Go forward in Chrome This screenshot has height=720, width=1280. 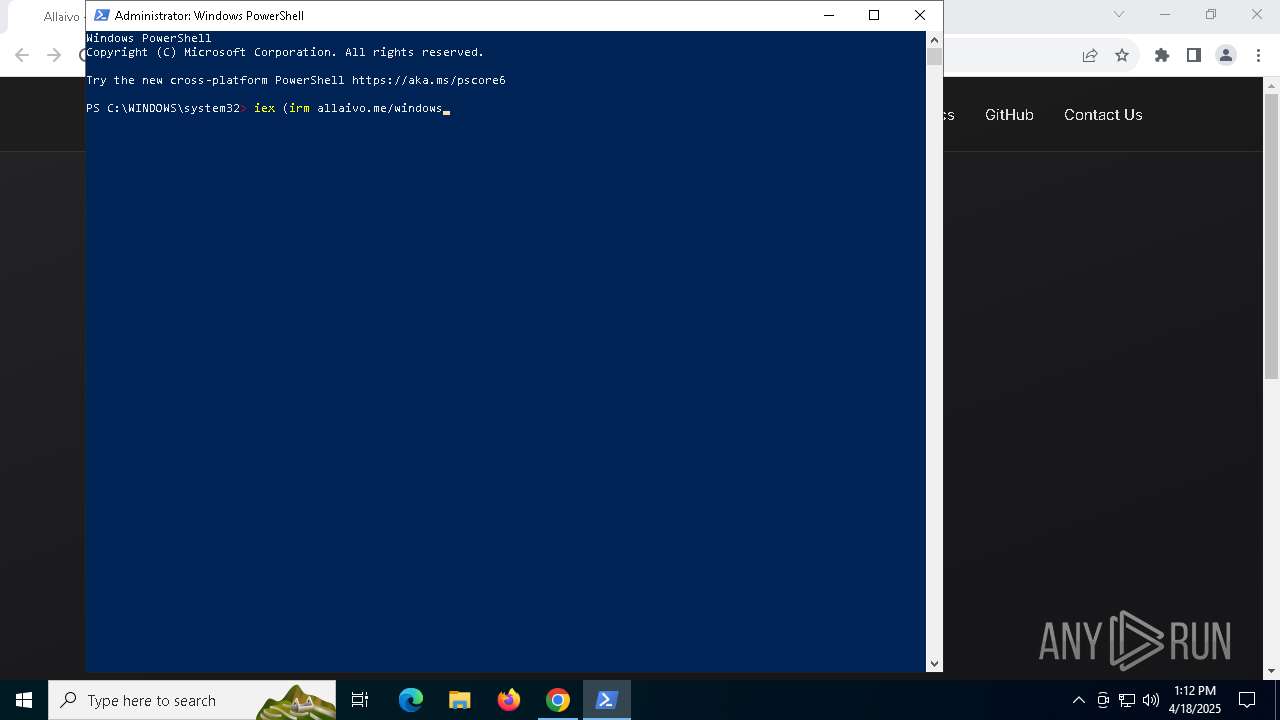point(54,55)
